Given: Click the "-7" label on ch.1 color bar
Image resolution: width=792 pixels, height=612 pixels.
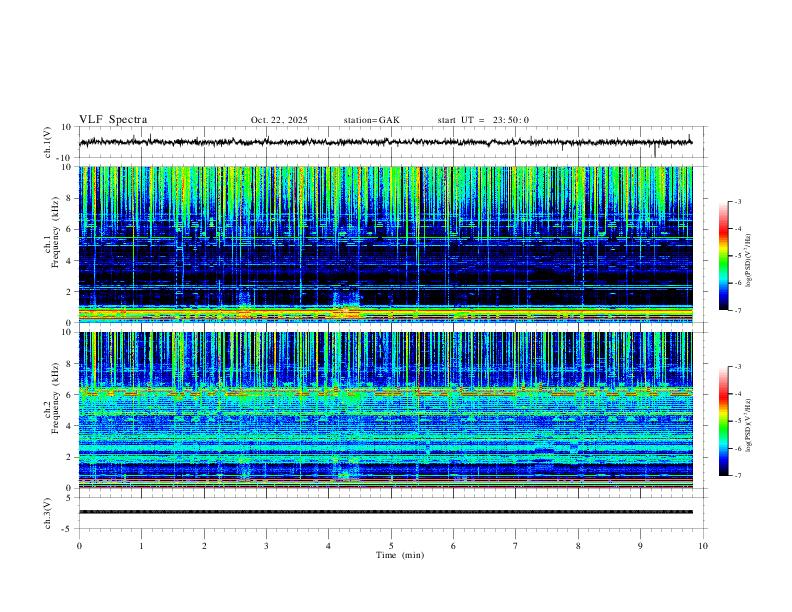Looking at the screenshot, I should point(737,310).
